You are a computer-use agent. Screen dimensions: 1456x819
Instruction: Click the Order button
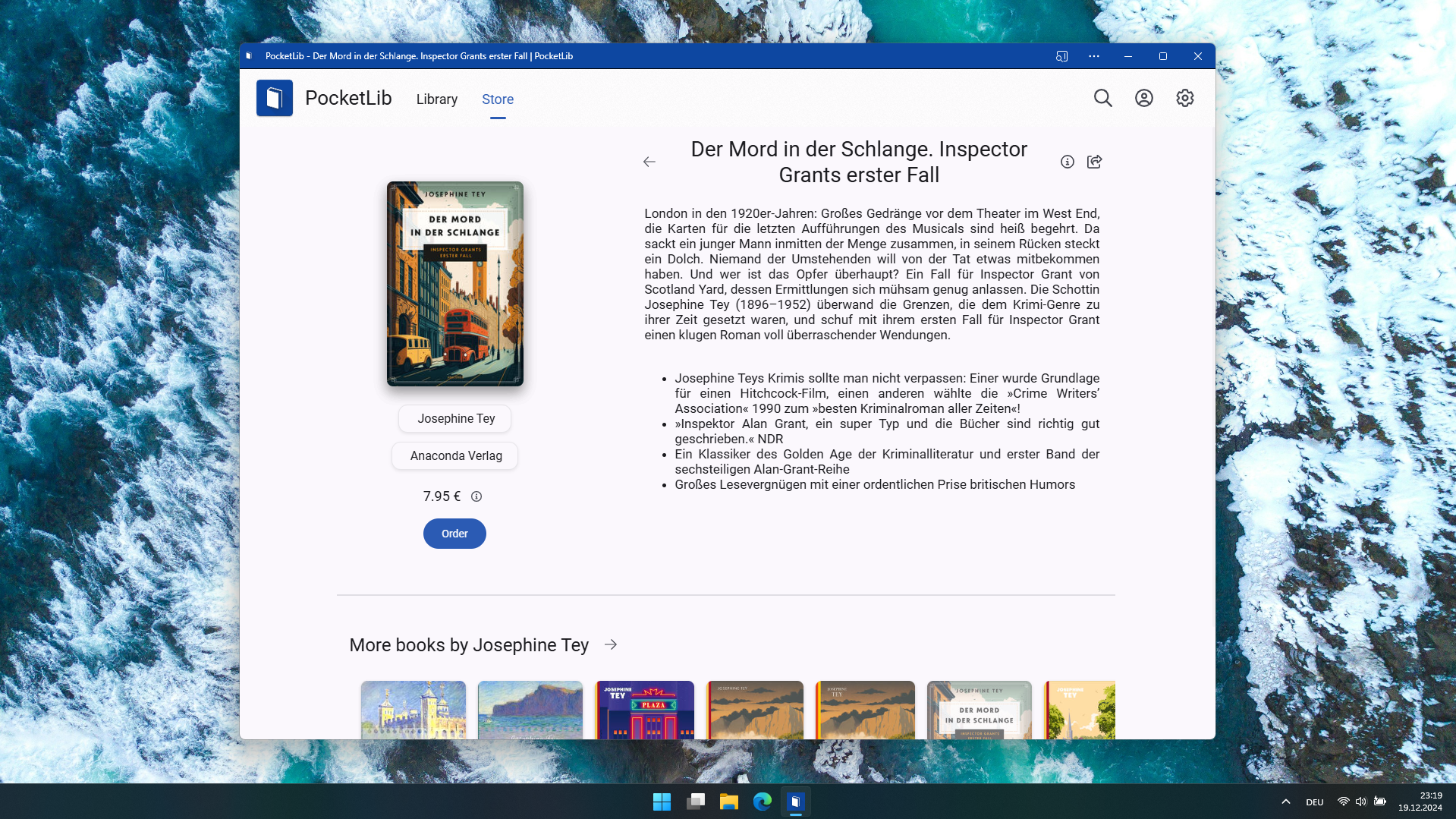pos(454,534)
